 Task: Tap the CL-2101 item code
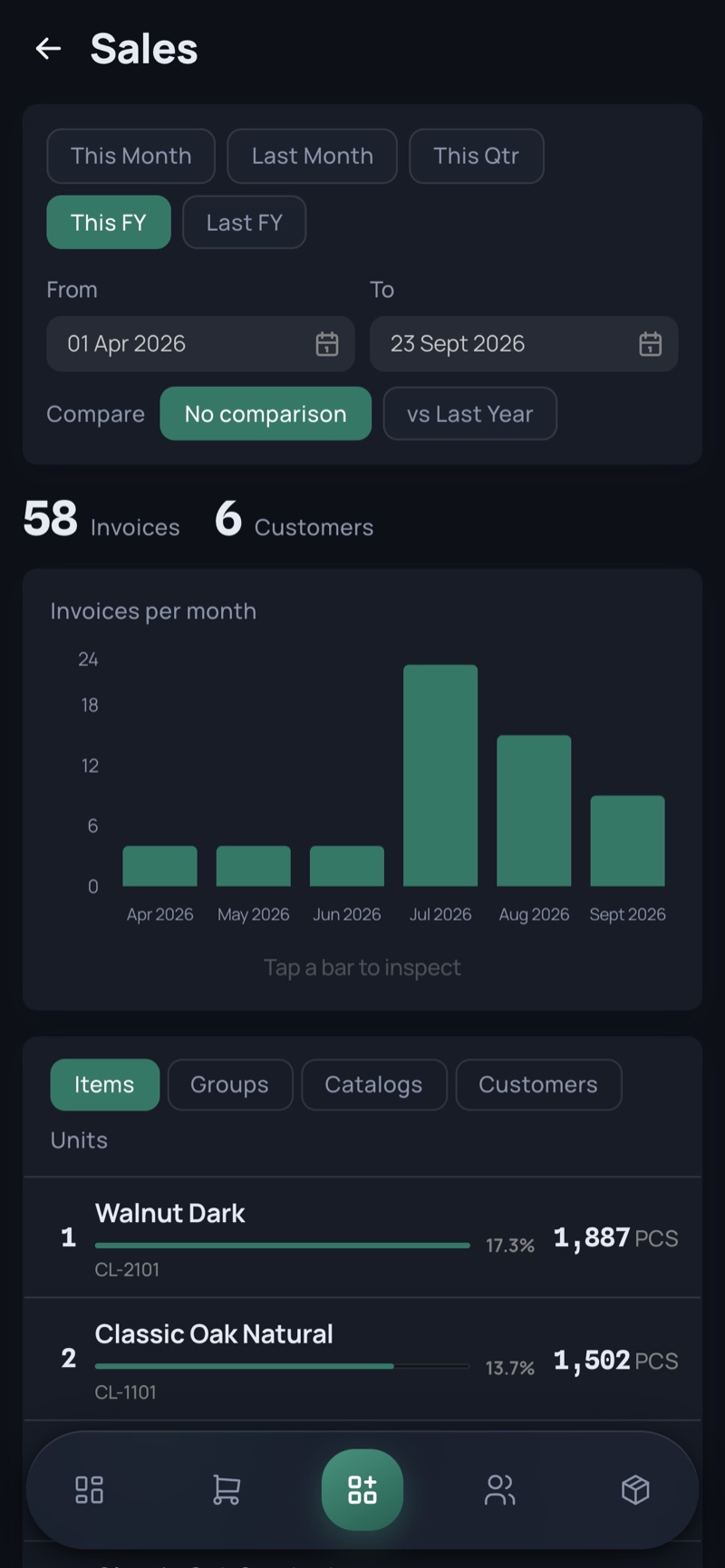point(127,1270)
